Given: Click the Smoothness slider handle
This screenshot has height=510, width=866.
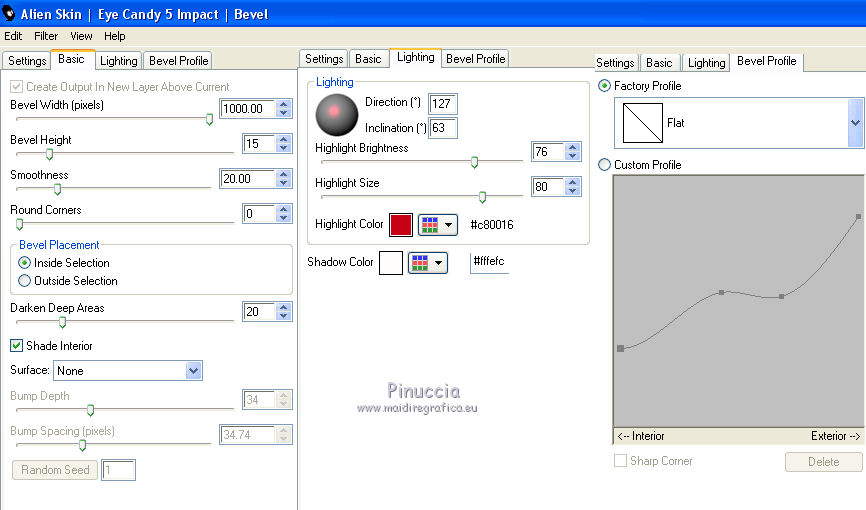Looking at the screenshot, I should click(x=57, y=190).
